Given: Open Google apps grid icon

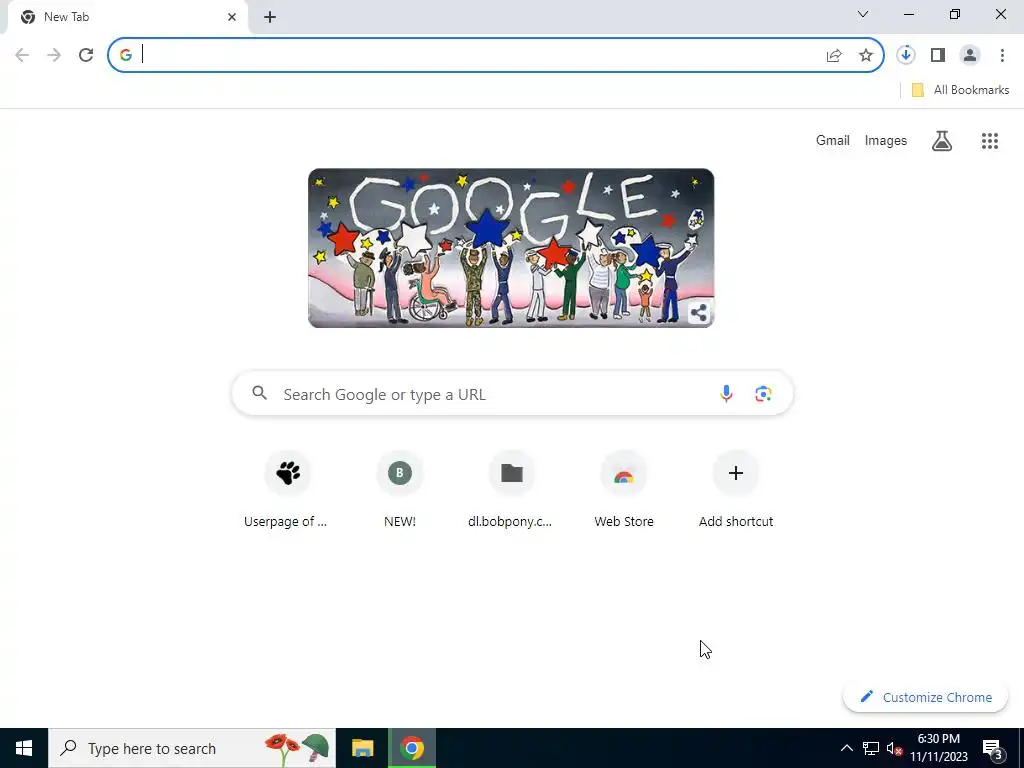Looking at the screenshot, I should [x=990, y=140].
